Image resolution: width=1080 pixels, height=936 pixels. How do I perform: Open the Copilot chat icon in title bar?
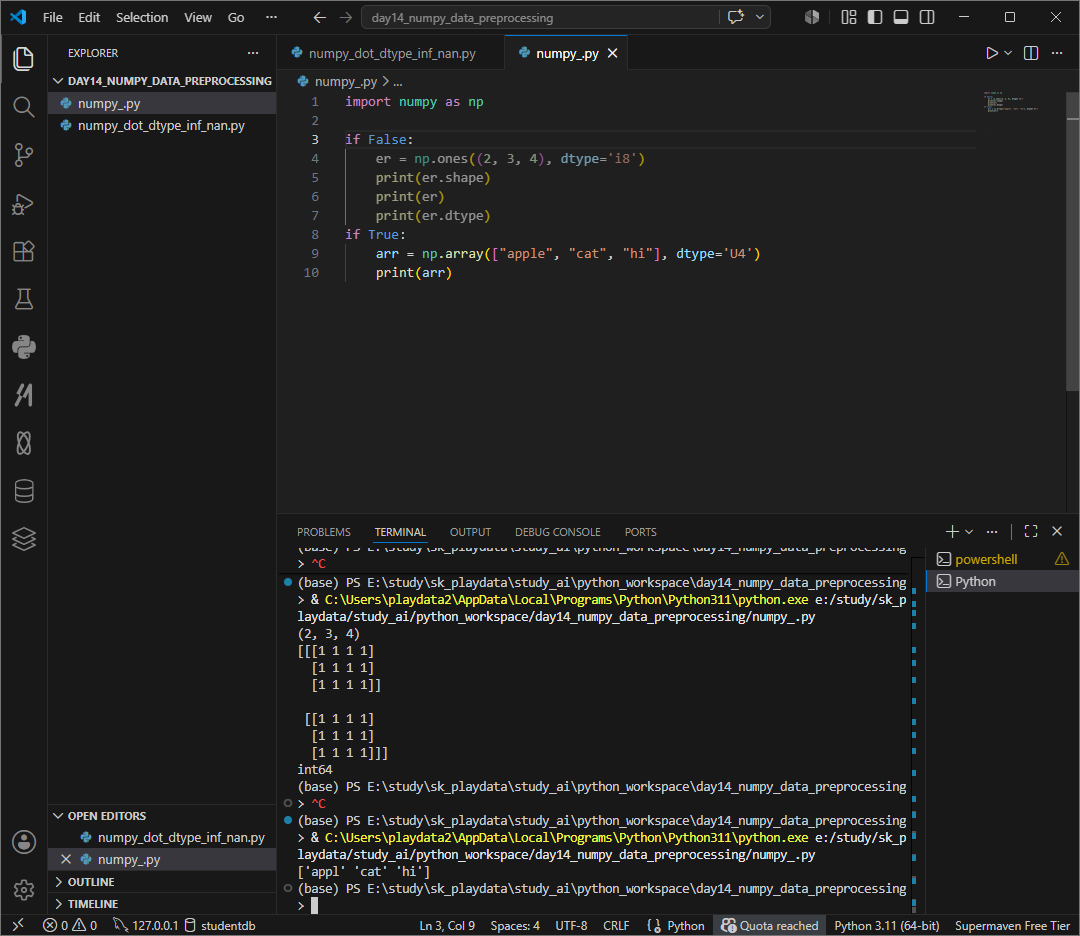tap(736, 17)
